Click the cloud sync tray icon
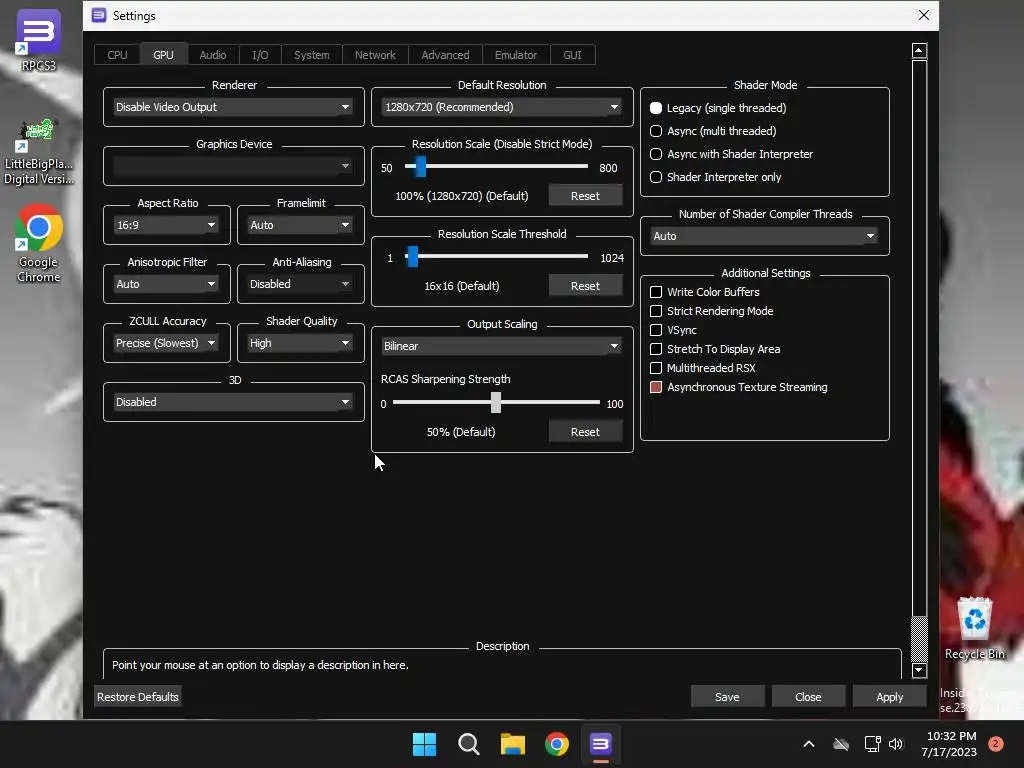Viewport: 1024px width, 768px height. [841, 744]
